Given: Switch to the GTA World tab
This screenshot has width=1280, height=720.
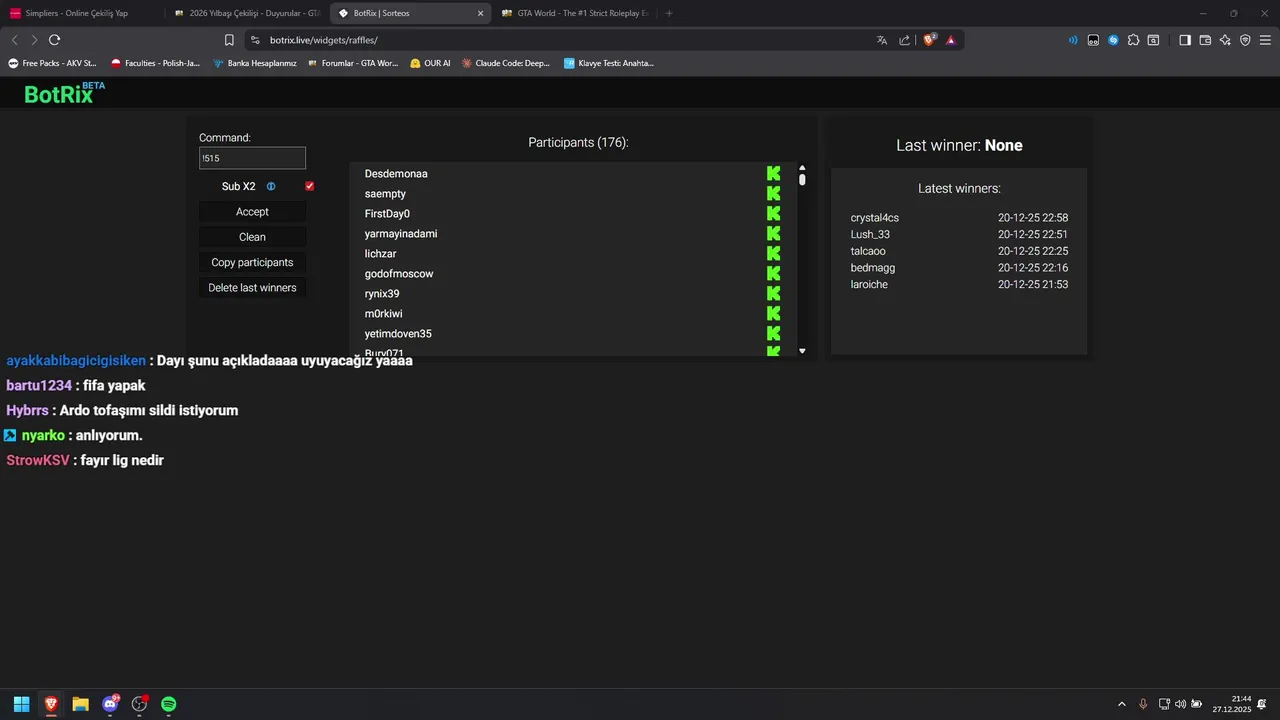Looking at the screenshot, I should click(574, 13).
